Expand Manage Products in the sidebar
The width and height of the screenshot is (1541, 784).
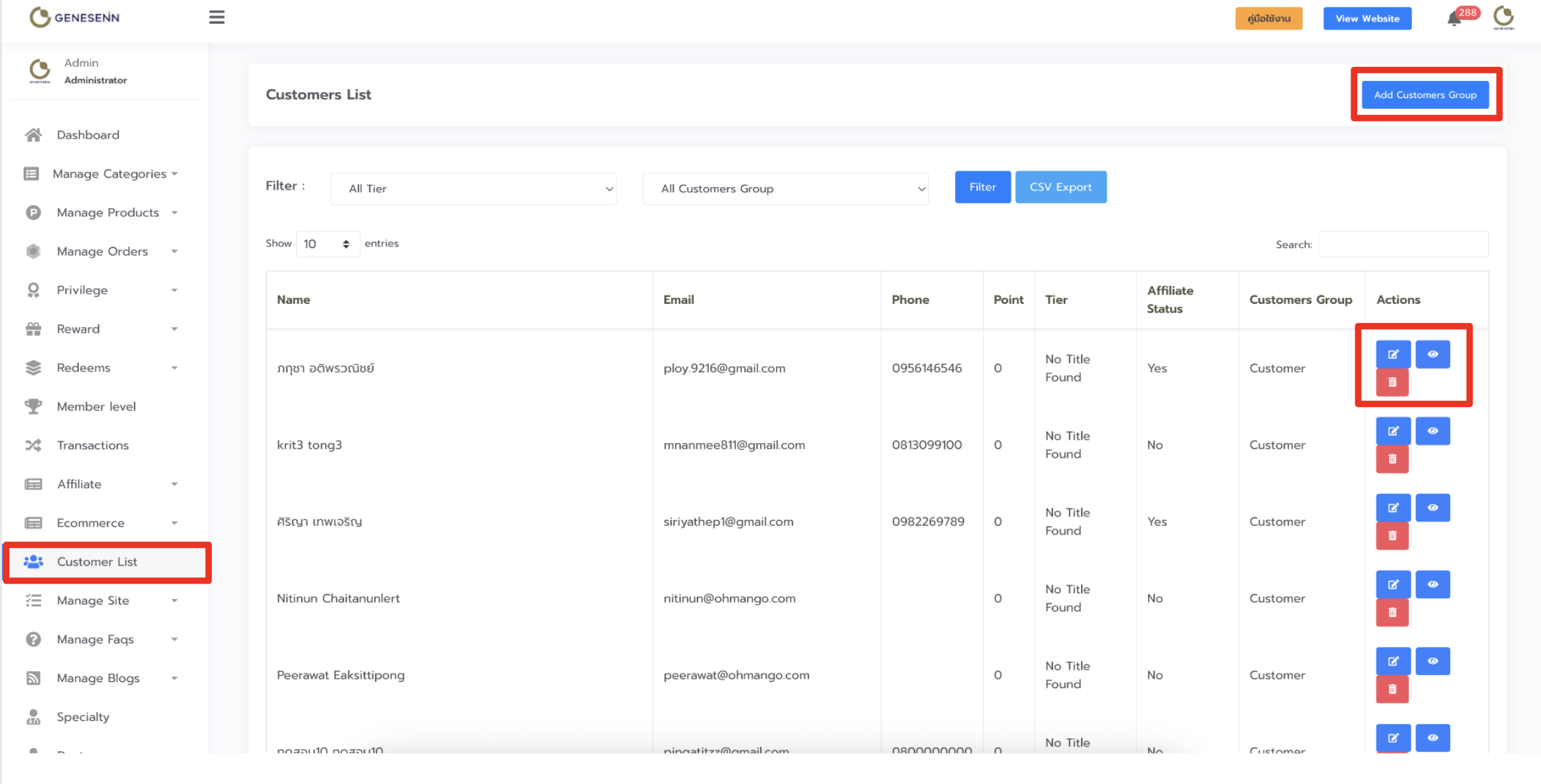pos(108,213)
